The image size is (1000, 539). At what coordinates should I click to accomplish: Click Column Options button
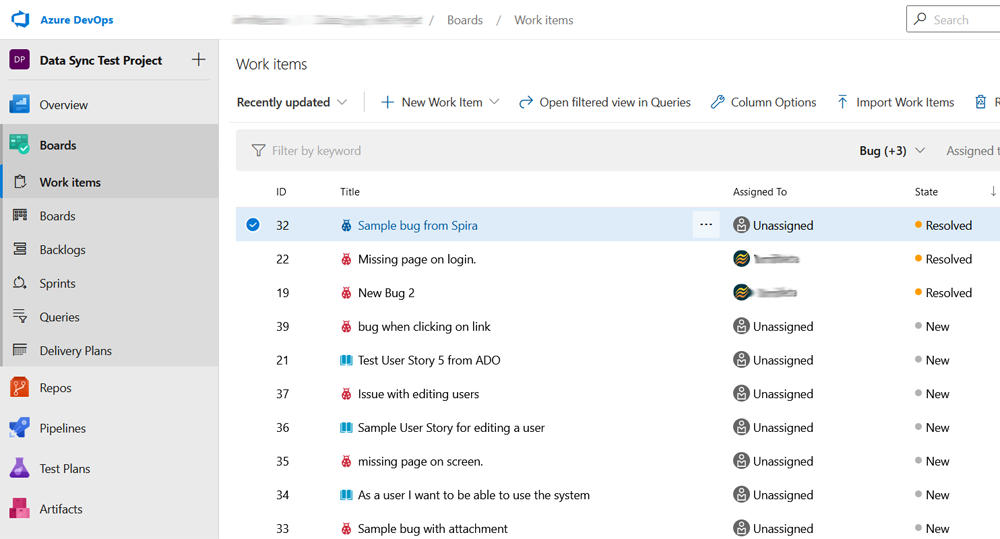point(763,102)
